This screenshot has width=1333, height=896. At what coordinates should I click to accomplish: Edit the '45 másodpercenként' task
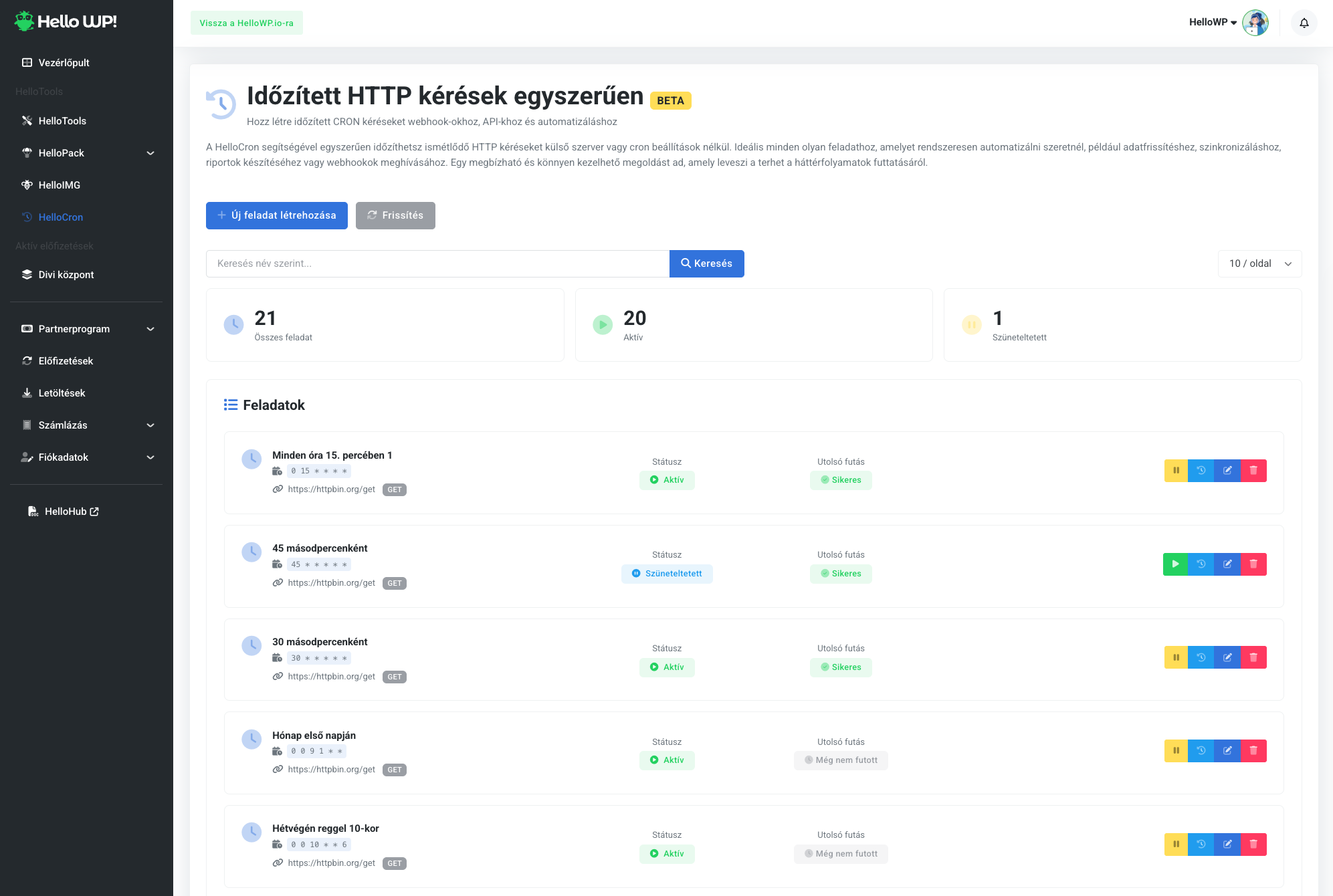pos(1227,564)
